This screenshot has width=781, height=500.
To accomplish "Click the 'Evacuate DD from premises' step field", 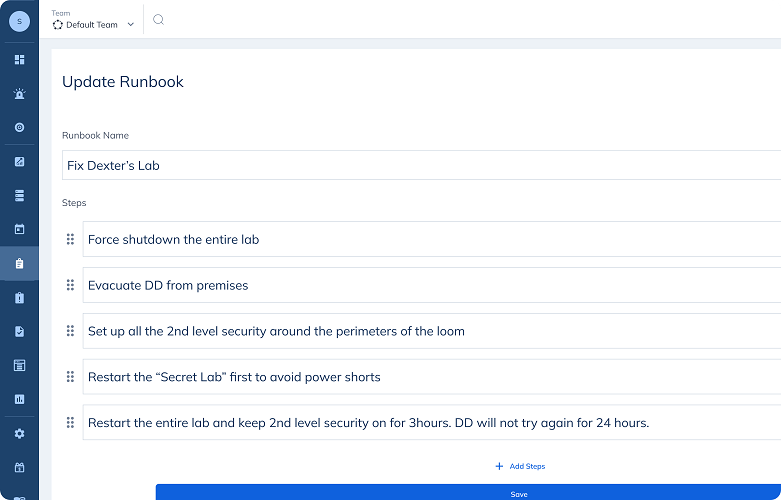I will pyautogui.click(x=430, y=285).
